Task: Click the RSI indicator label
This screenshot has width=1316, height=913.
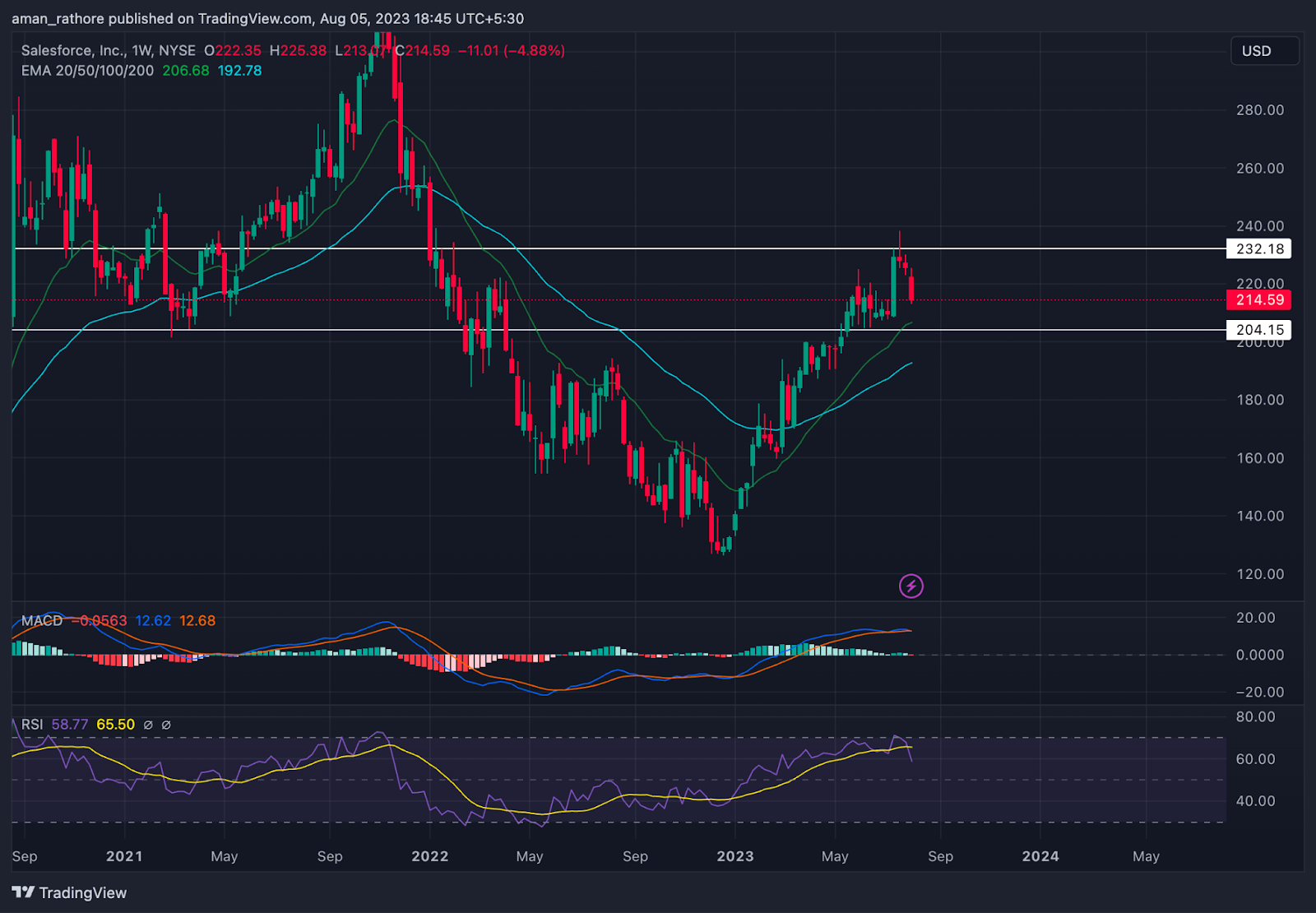Action: coord(32,725)
